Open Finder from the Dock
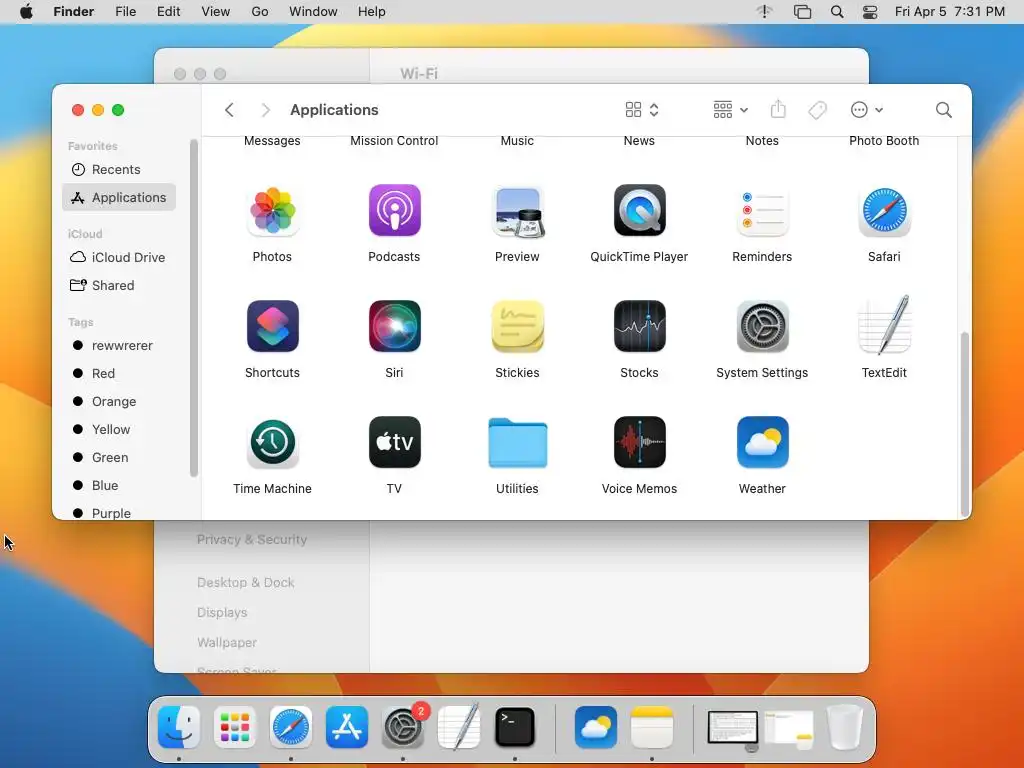Image resolution: width=1024 pixels, height=768 pixels. click(x=179, y=727)
